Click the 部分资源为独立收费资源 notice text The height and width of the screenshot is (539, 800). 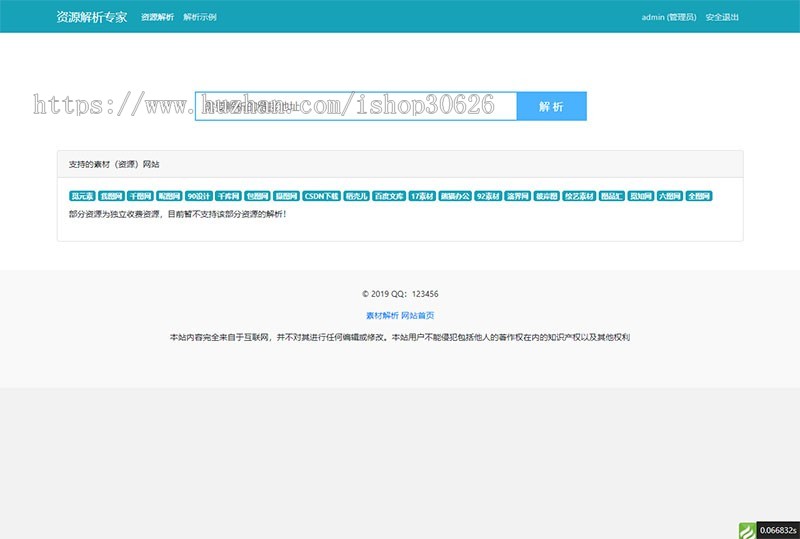tap(178, 214)
